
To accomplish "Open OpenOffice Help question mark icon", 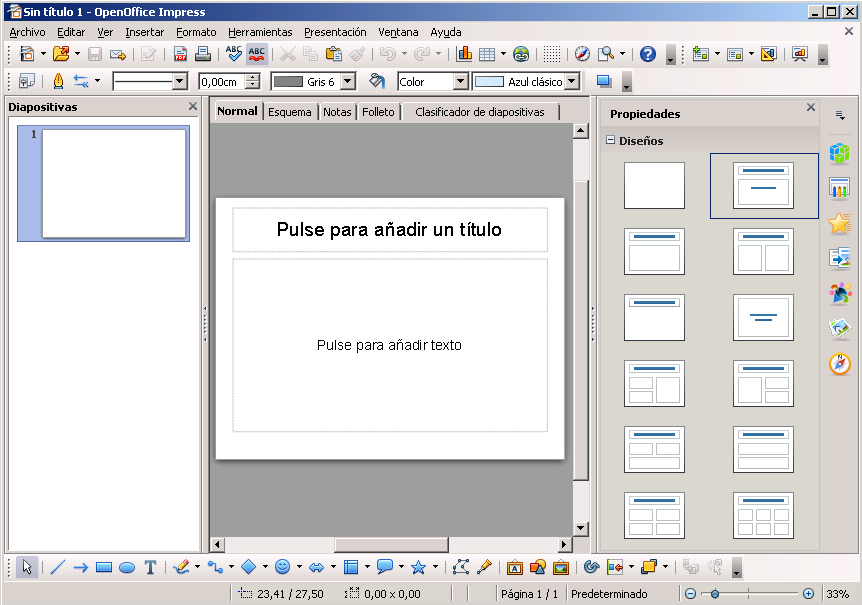I will pyautogui.click(x=648, y=54).
